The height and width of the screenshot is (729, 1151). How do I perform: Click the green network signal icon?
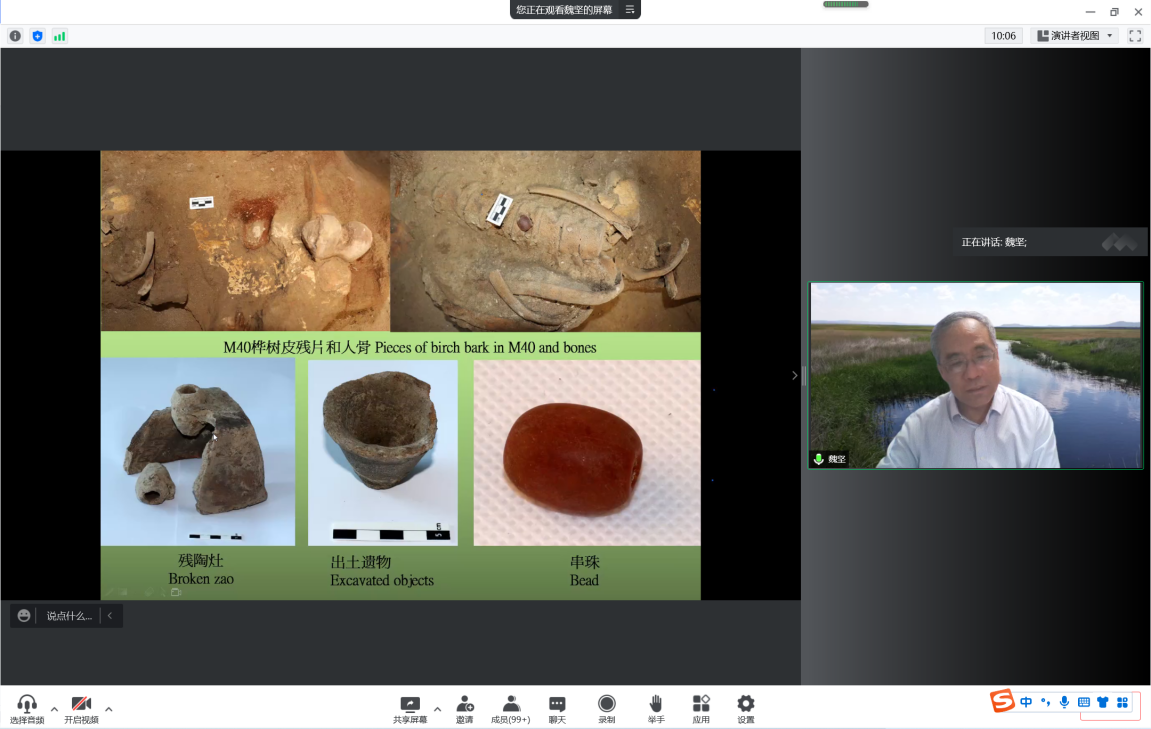tap(59, 36)
